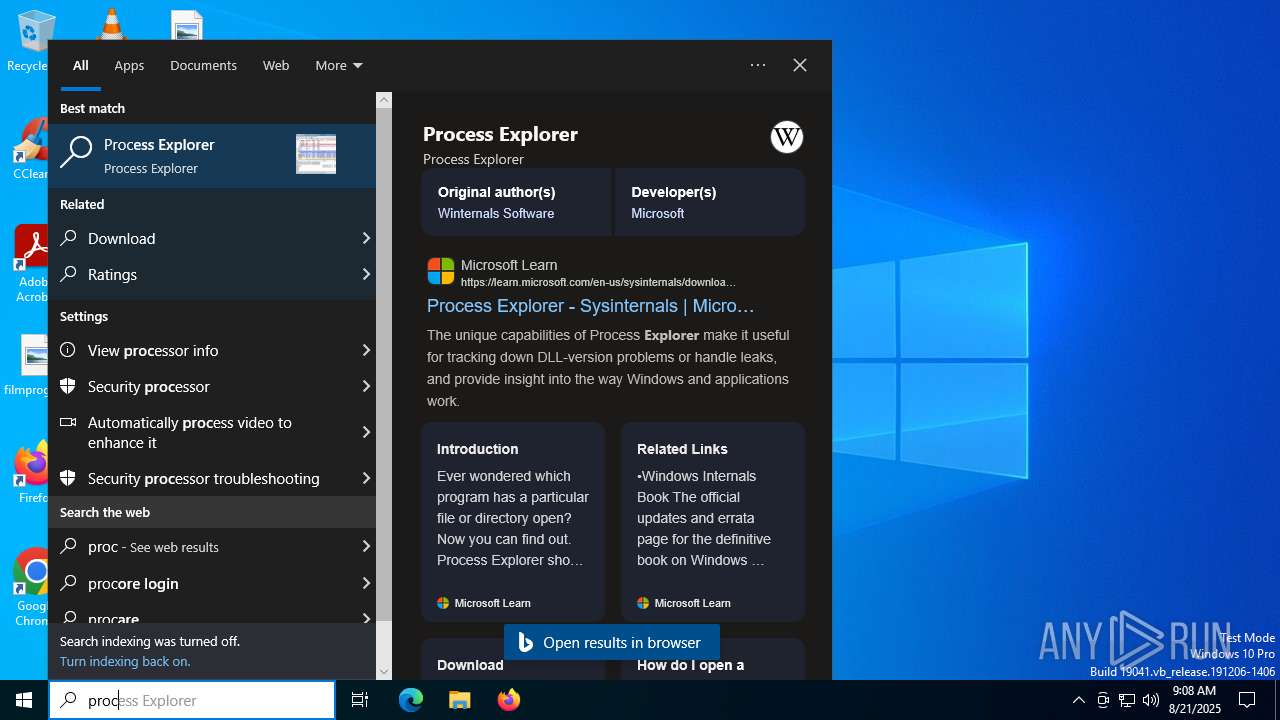The width and height of the screenshot is (1280, 720).
Task: Expand Automatically process video arrow
Action: [365, 432]
